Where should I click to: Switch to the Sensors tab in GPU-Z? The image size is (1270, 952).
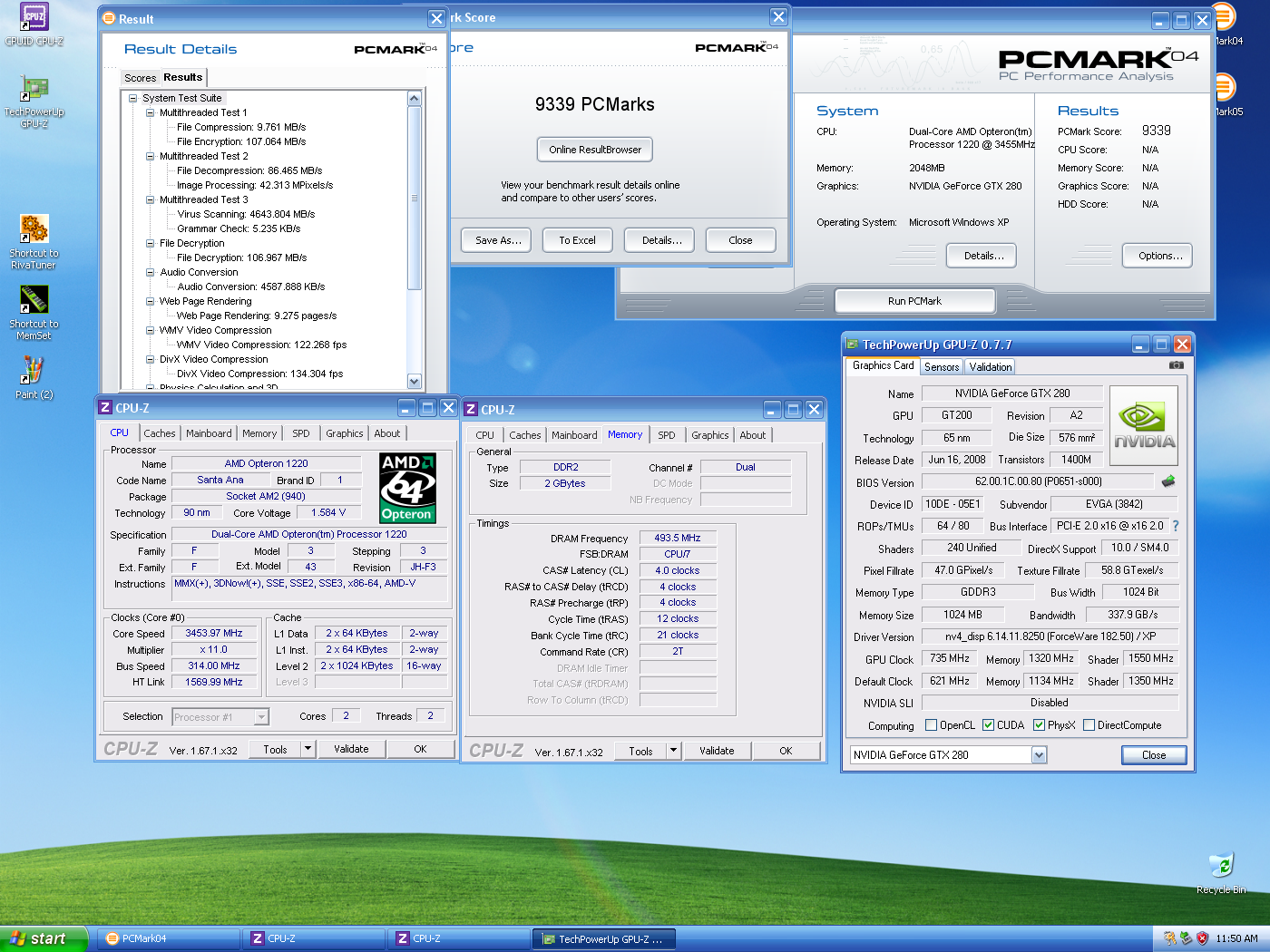pyautogui.click(x=942, y=367)
